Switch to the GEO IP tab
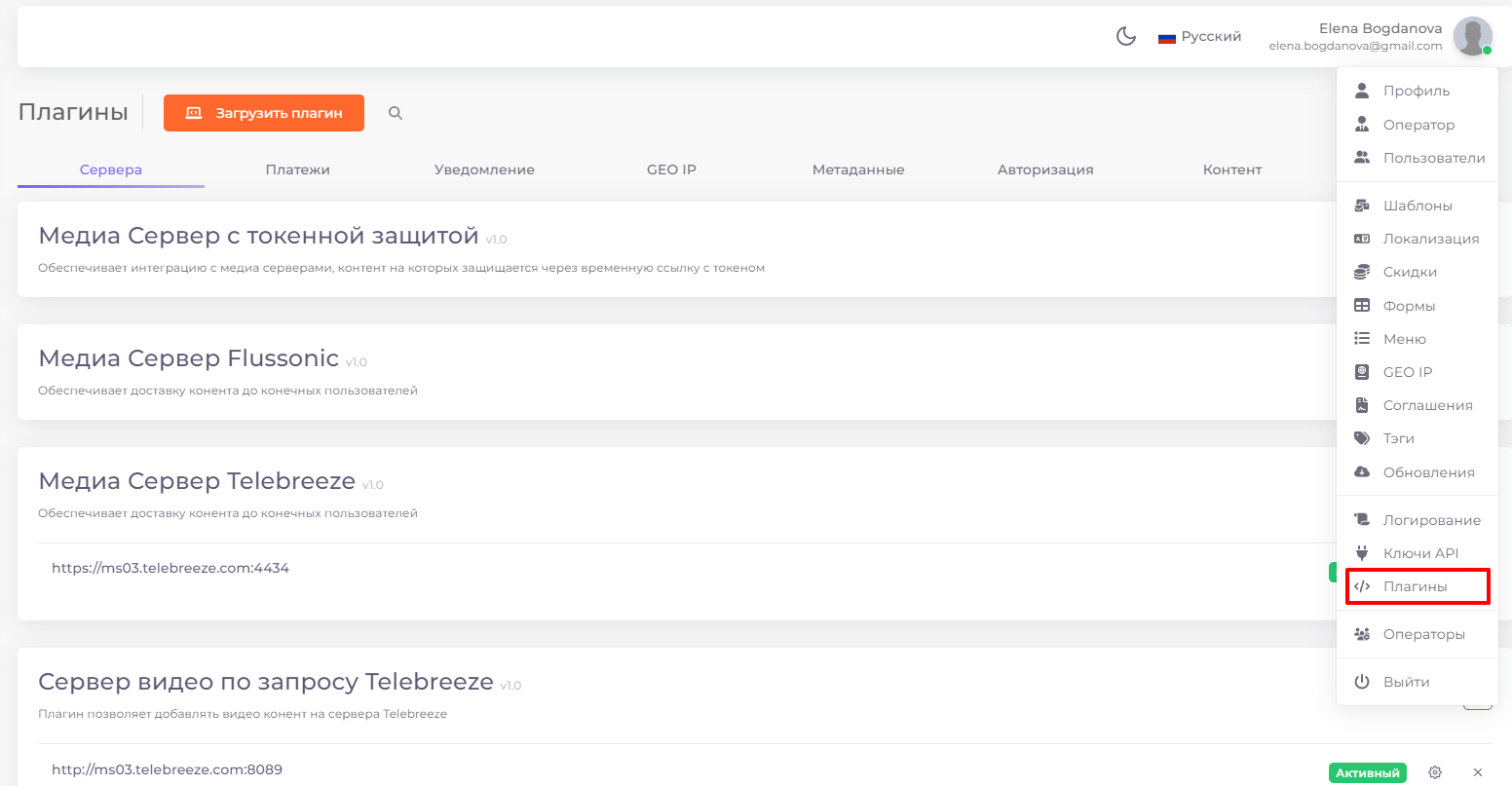Viewport: 1512px width, 786px height. tap(671, 169)
